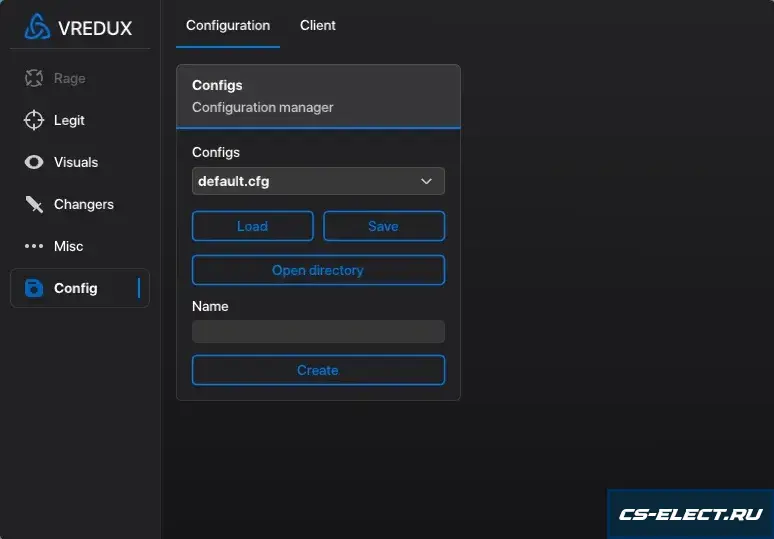Open the Rage section label
The image size is (774, 539).
[x=70, y=78]
